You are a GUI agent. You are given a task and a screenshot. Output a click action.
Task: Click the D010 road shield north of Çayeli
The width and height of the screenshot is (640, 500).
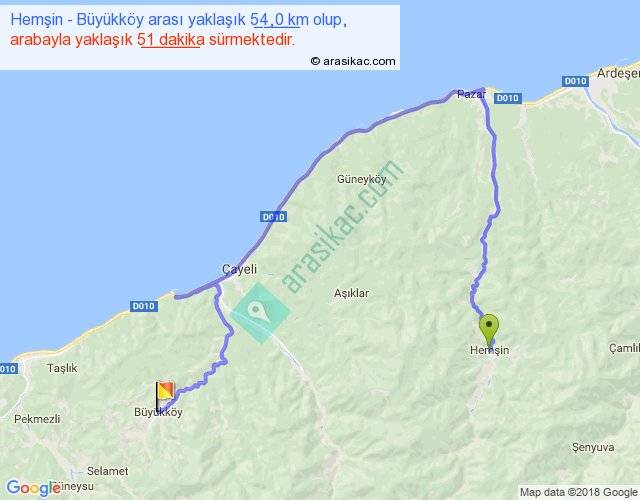pyautogui.click(x=273, y=216)
